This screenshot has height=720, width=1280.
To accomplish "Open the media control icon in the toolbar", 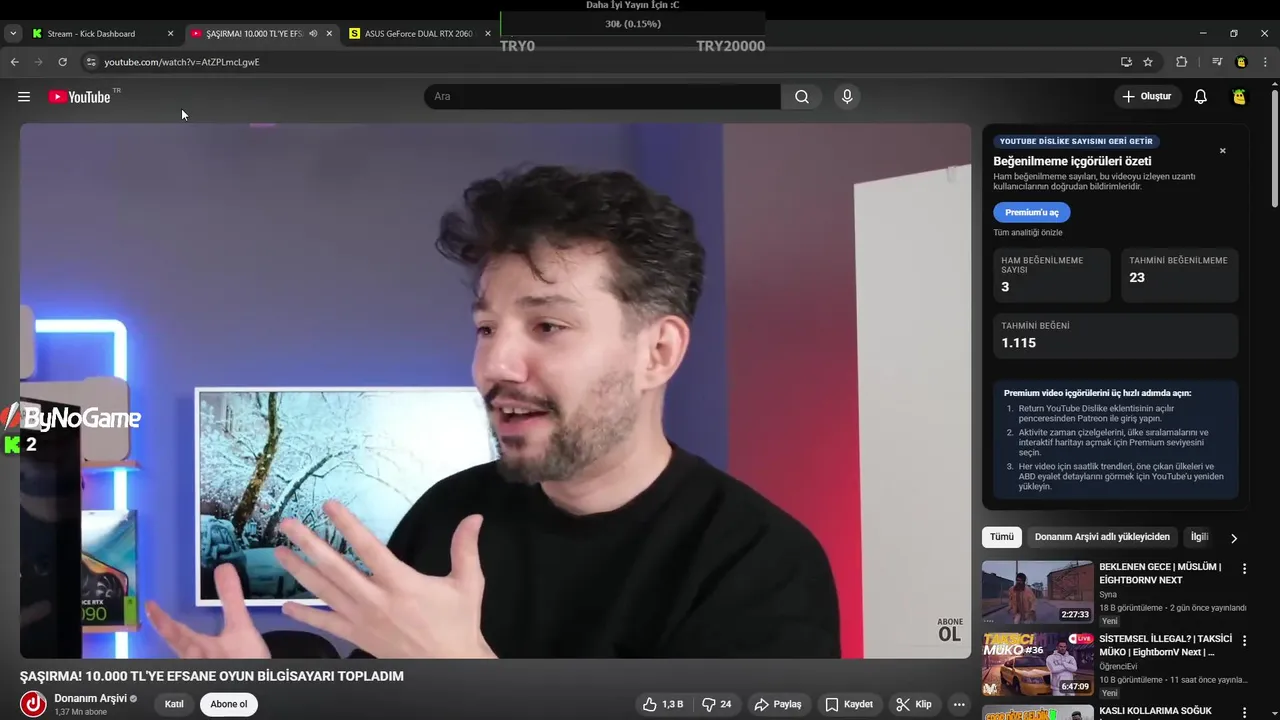I will point(1217,62).
